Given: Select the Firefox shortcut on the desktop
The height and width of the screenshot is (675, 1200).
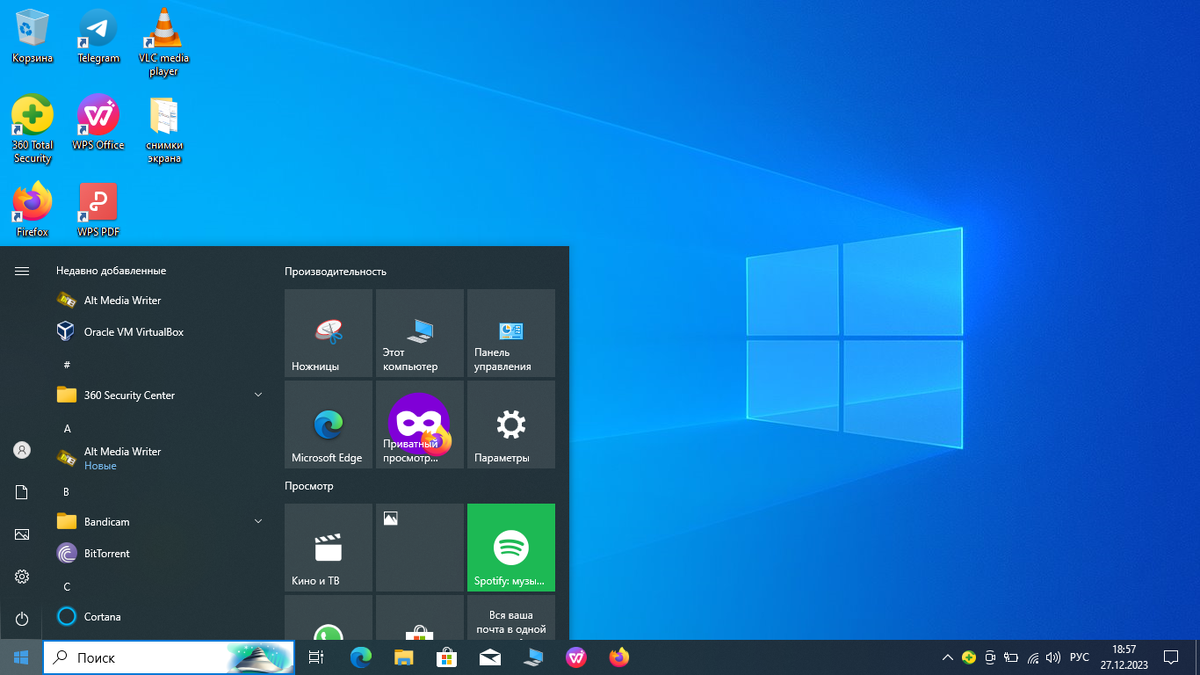Looking at the screenshot, I should 32,209.
